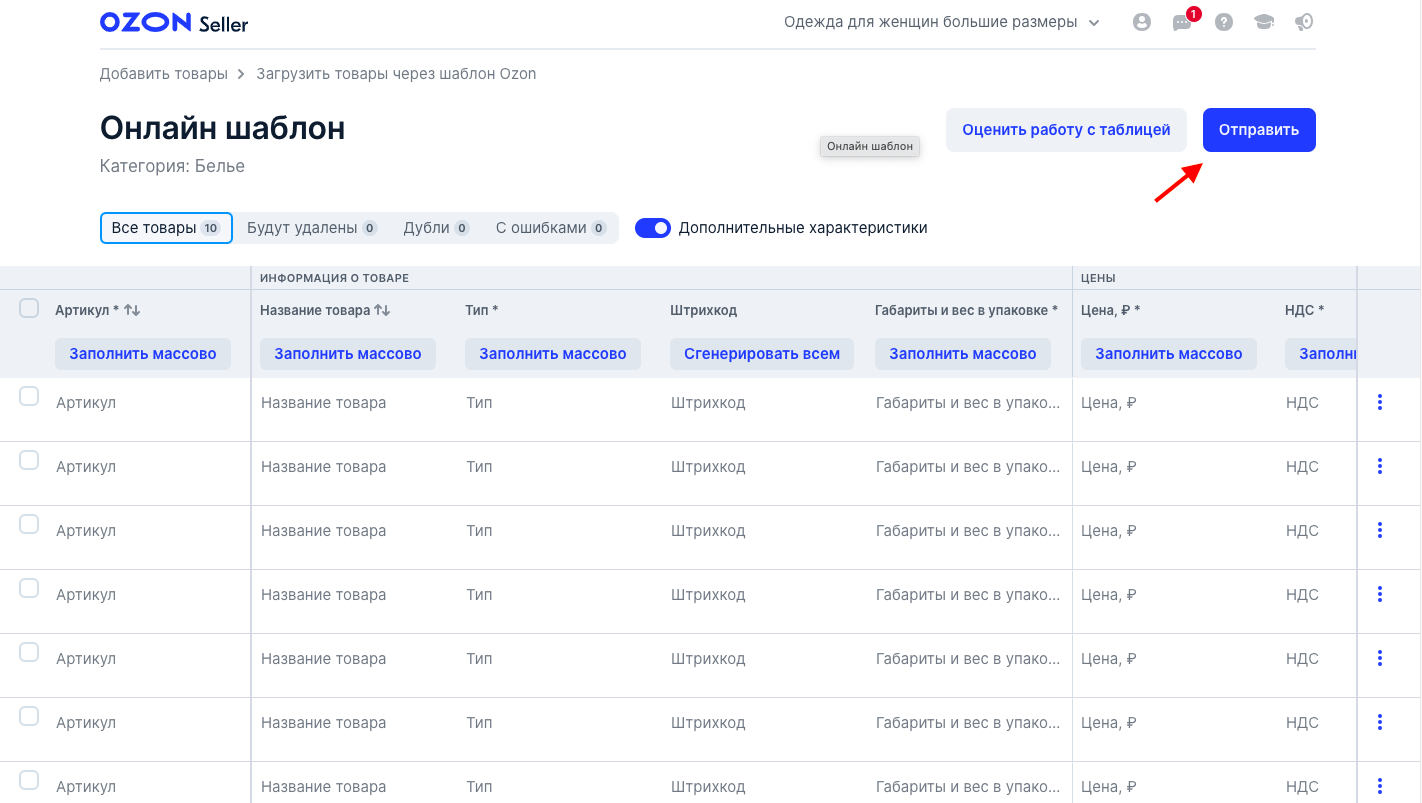
Task: Click the Штрихкод column header
Action: 704,311
